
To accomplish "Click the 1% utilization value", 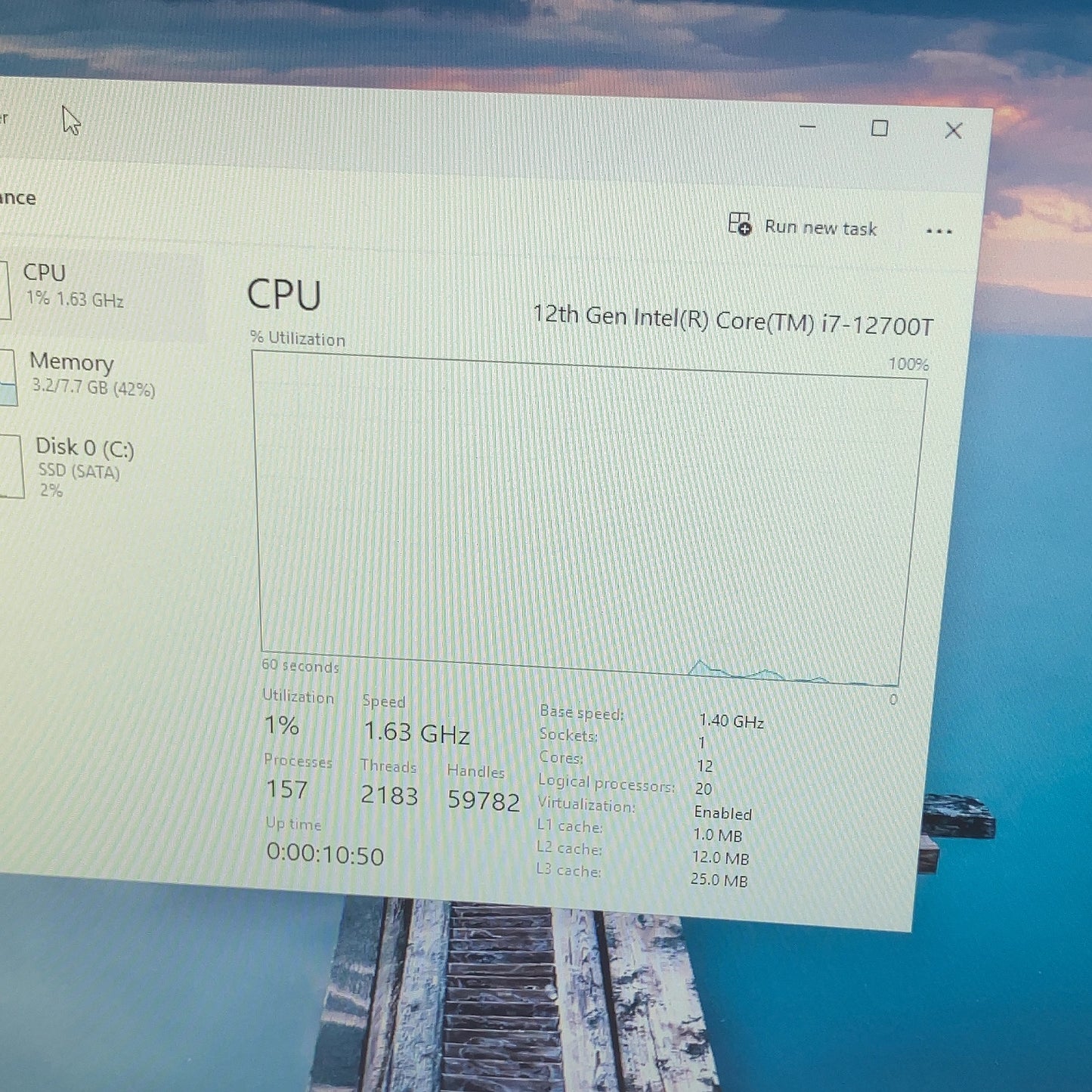I will pyautogui.click(x=282, y=725).
